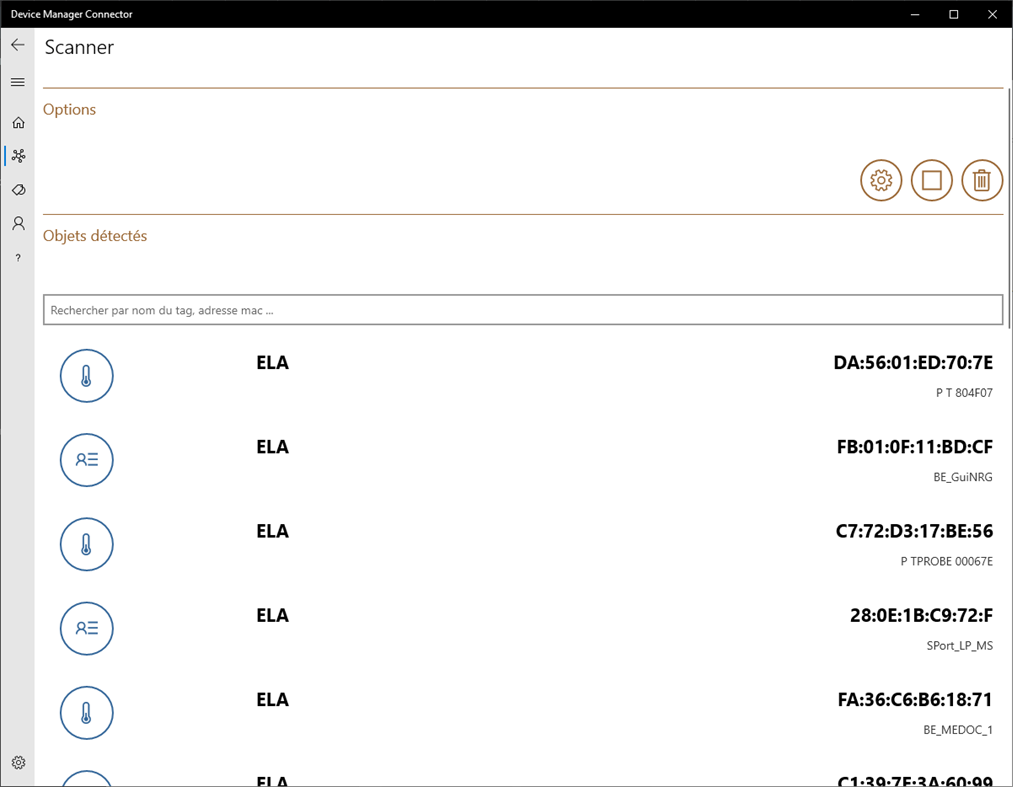Screen dimensions: 1013x787
Task: Open the user account section
Action: [x=17, y=223]
